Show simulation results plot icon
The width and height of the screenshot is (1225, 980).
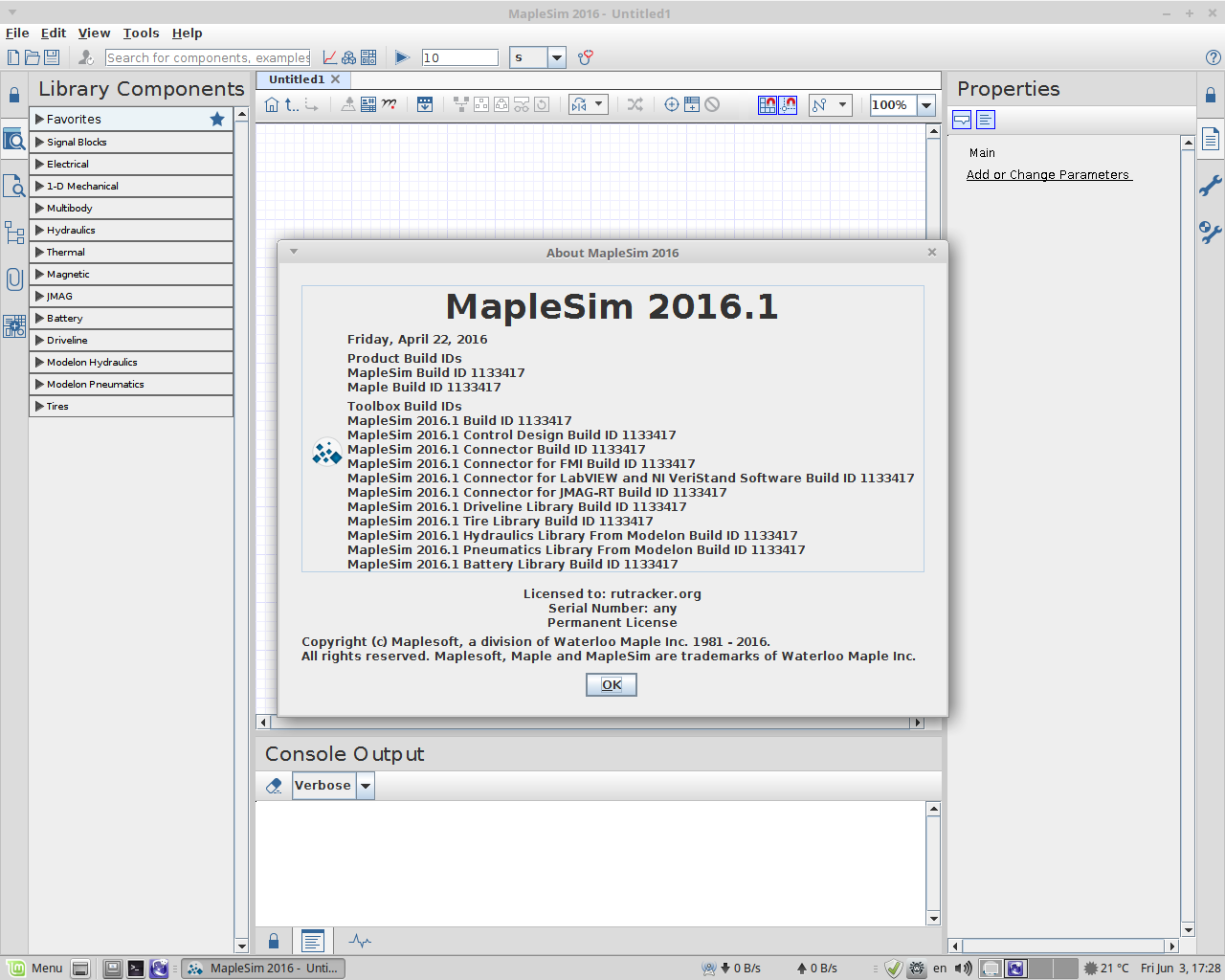pyautogui.click(x=330, y=57)
